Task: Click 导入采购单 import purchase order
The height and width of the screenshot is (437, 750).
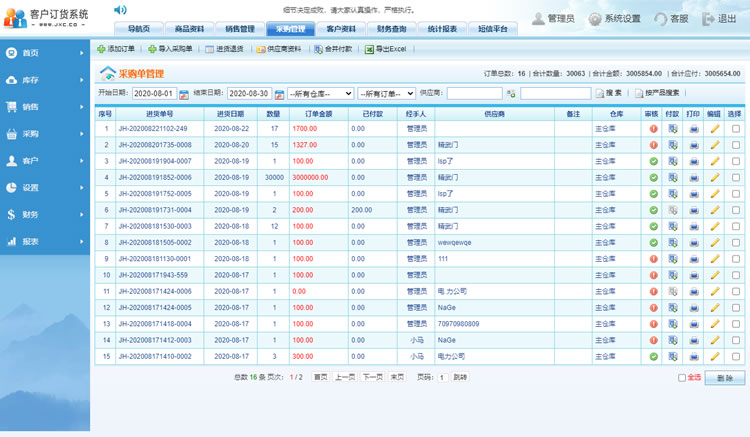Action: click(170, 49)
